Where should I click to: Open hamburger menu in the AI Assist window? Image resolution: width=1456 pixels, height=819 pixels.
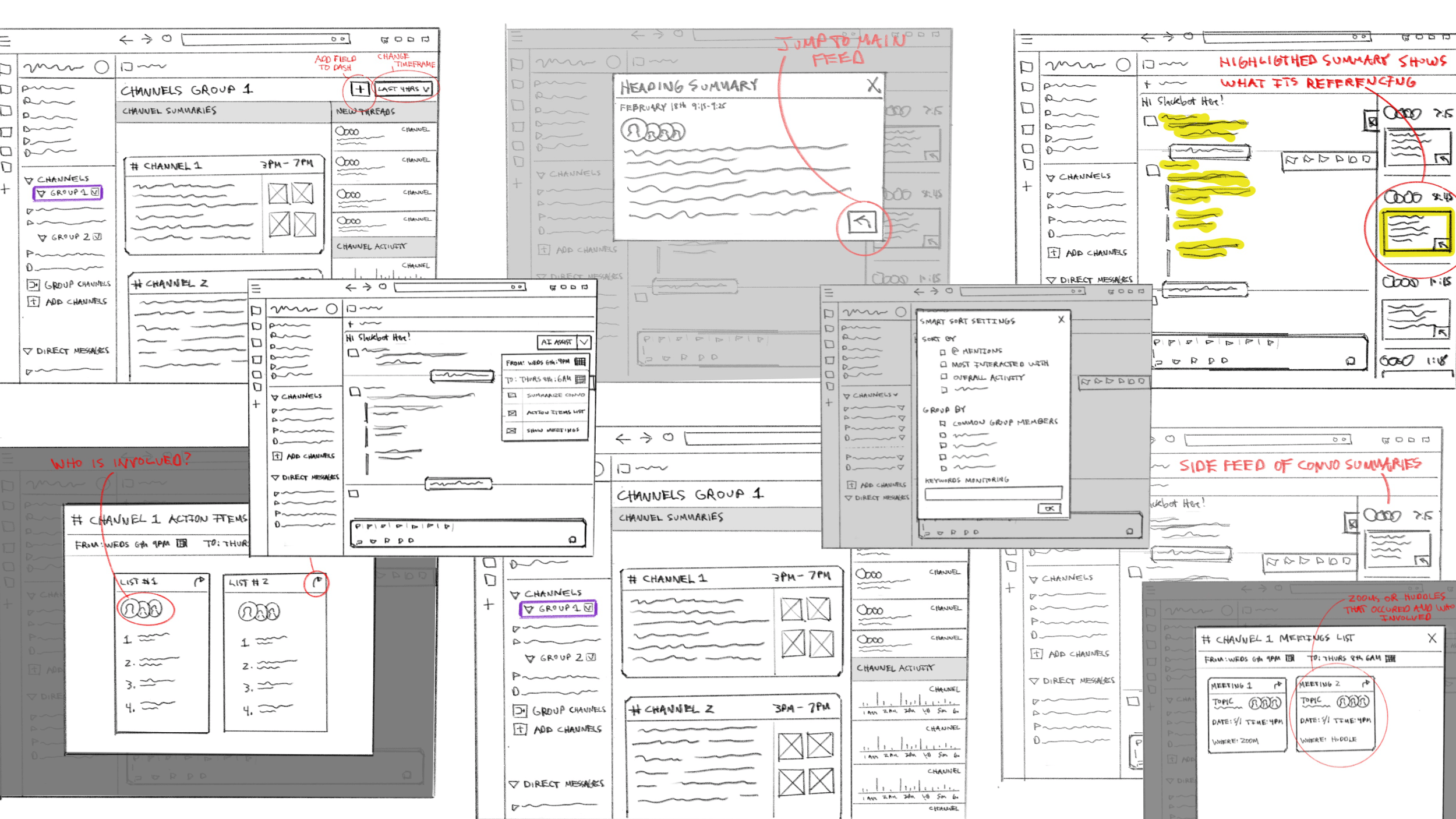[256, 288]
